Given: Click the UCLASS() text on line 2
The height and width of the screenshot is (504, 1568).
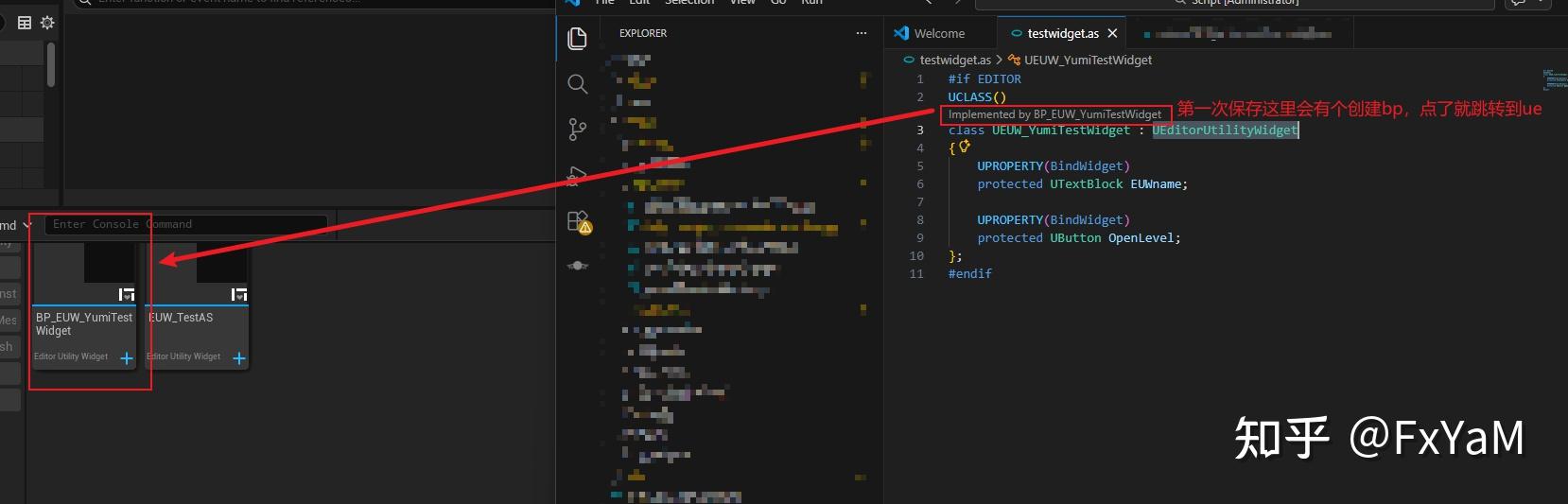Looking at the screenshot, I should (977, 96).
